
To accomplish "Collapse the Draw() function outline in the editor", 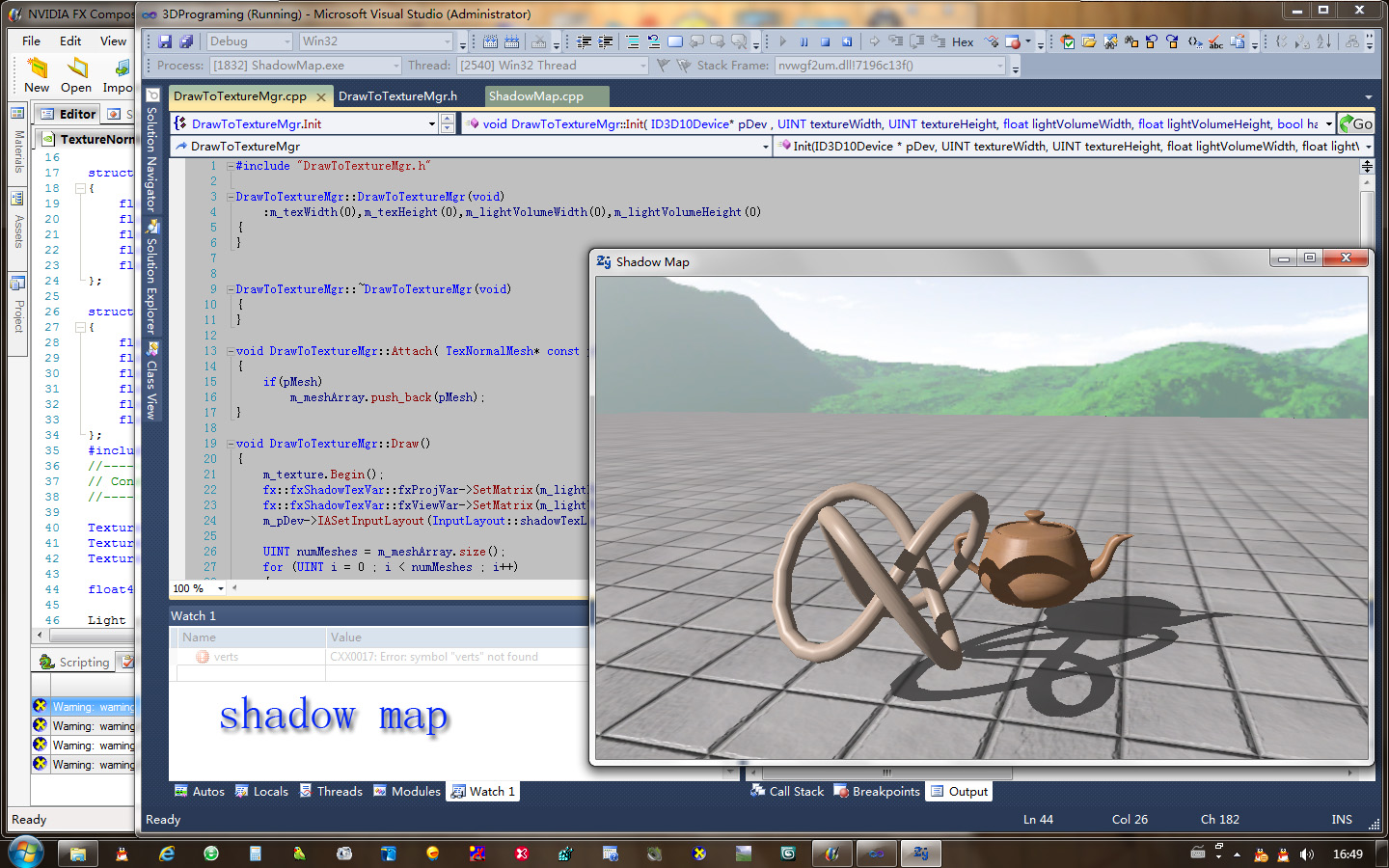I will (231, 444).
